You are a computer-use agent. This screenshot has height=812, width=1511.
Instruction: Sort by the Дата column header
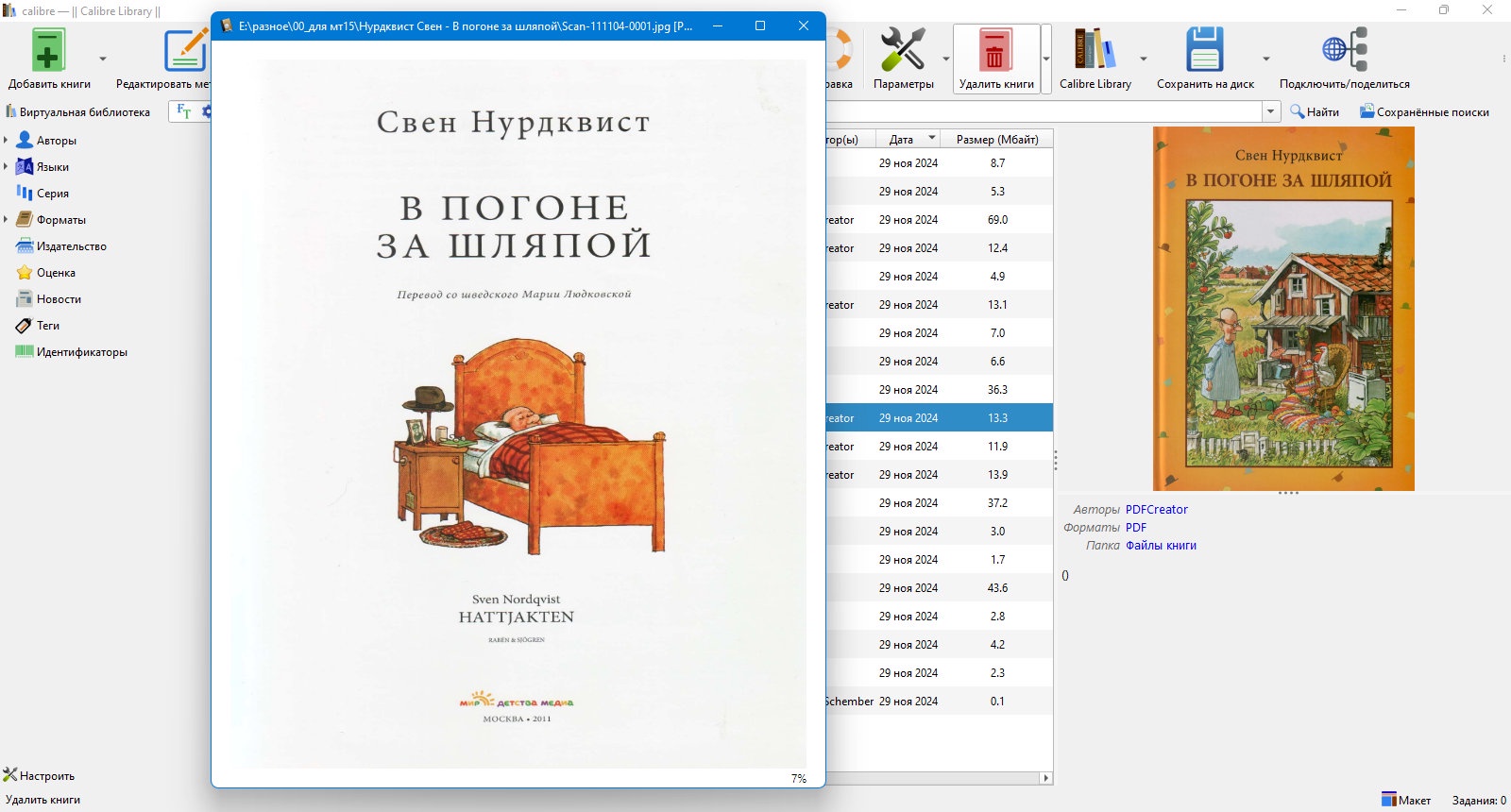901,139
